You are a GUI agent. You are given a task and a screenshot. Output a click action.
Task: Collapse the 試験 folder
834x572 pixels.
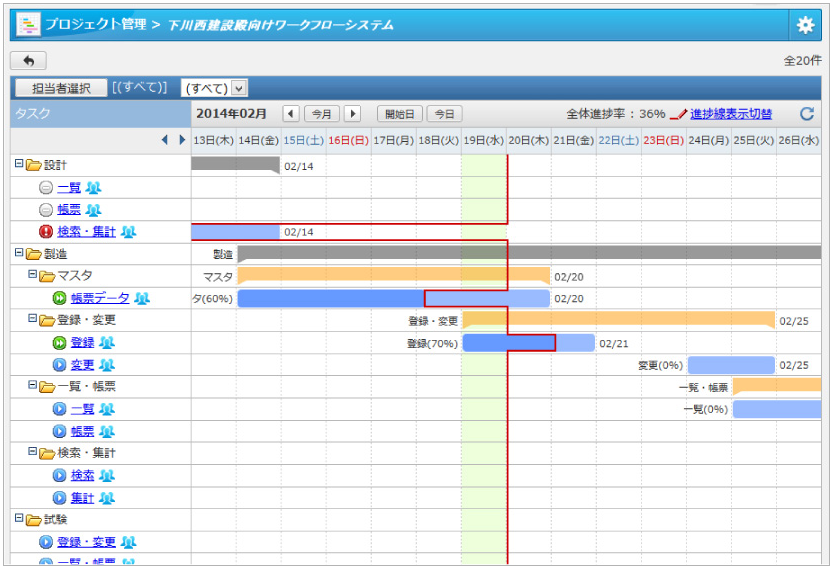coord(18,519)
